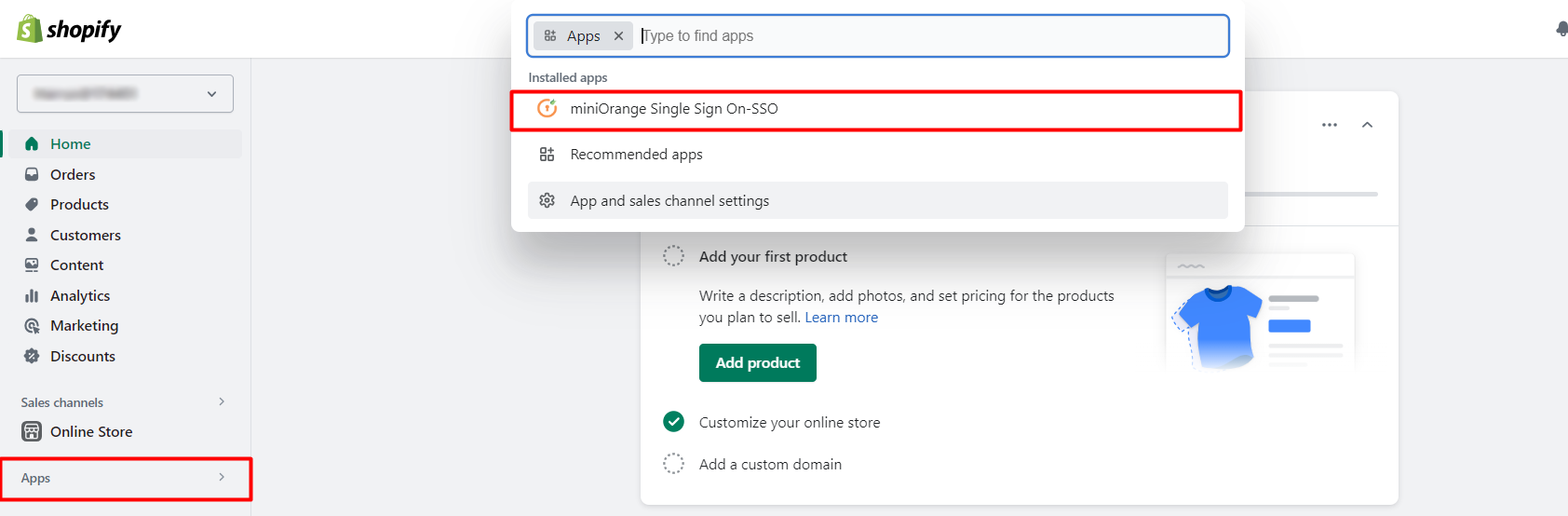This screenshot has width=1568, height=516.
Task: Click the Sales channels heading
Action: [62, 402]
